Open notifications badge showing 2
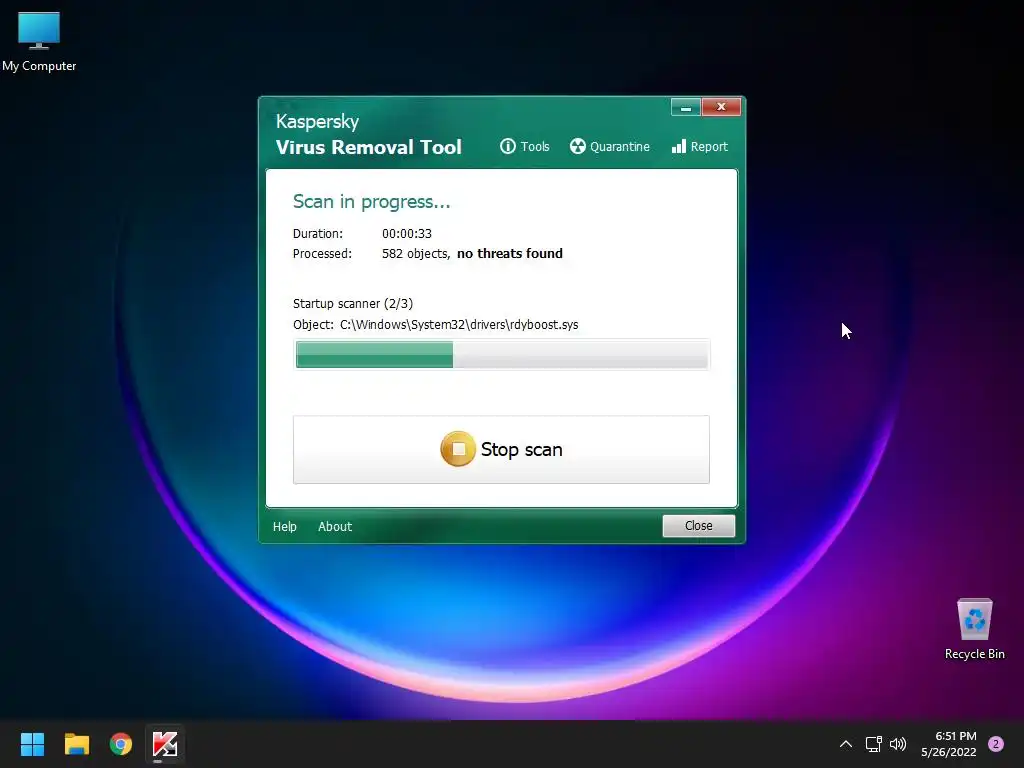This screenshot has width=1024, height=768. (x=996, y=744)
